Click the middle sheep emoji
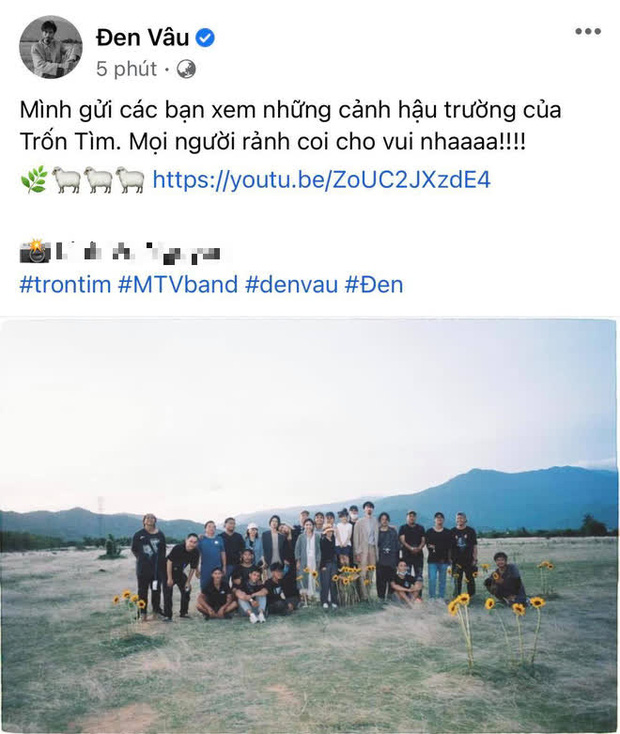The image size is (620, 734). [x=98, y=179]
